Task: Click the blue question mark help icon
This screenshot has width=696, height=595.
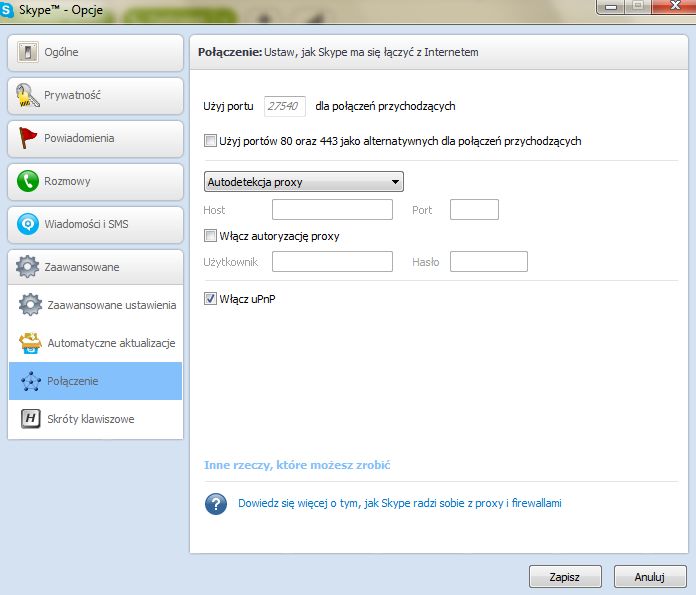Action: click(216, 504)
